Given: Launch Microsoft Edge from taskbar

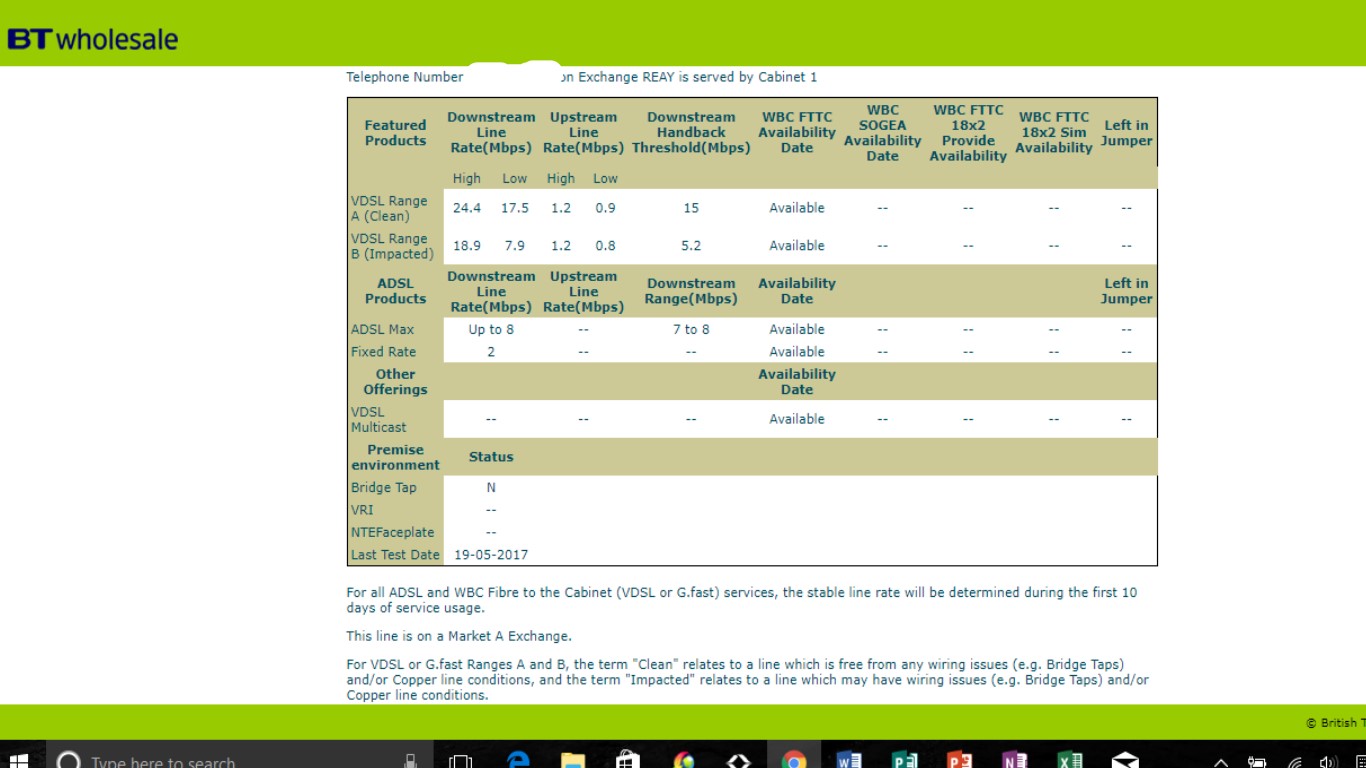Looking at the screenshot, I should click(x=517, y=760).
